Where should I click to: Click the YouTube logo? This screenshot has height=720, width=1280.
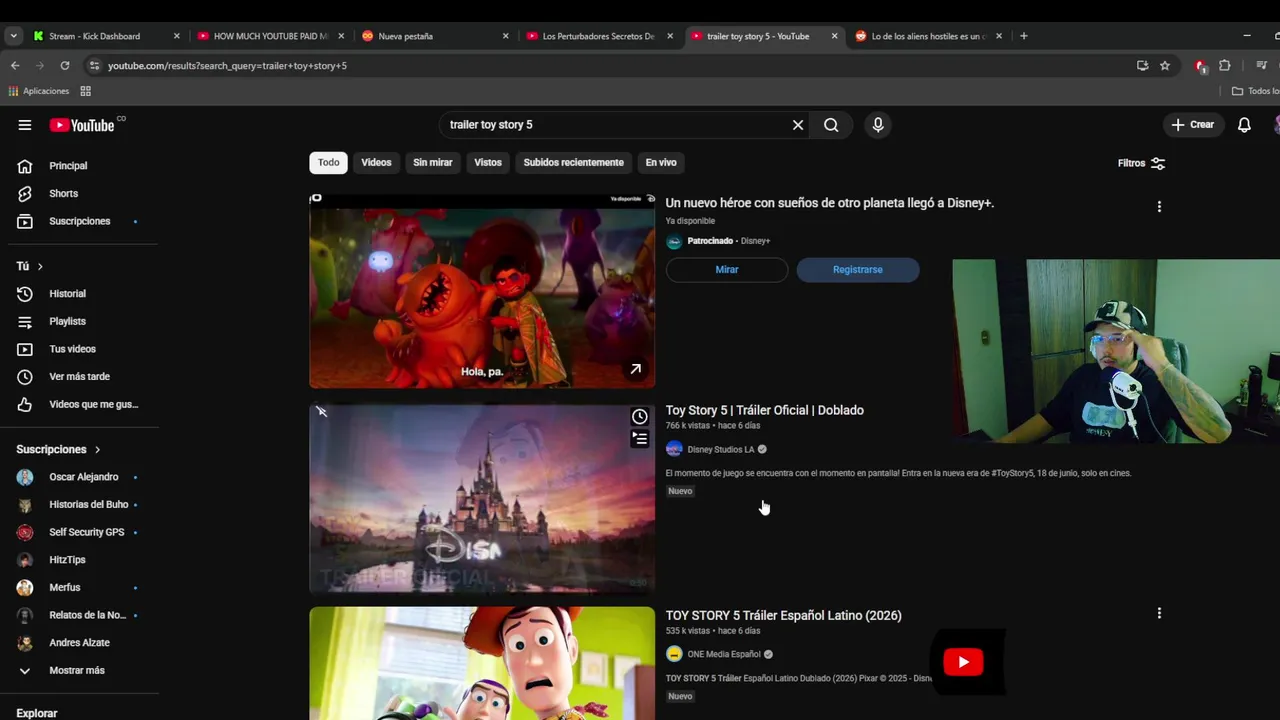tap(82, 125)
